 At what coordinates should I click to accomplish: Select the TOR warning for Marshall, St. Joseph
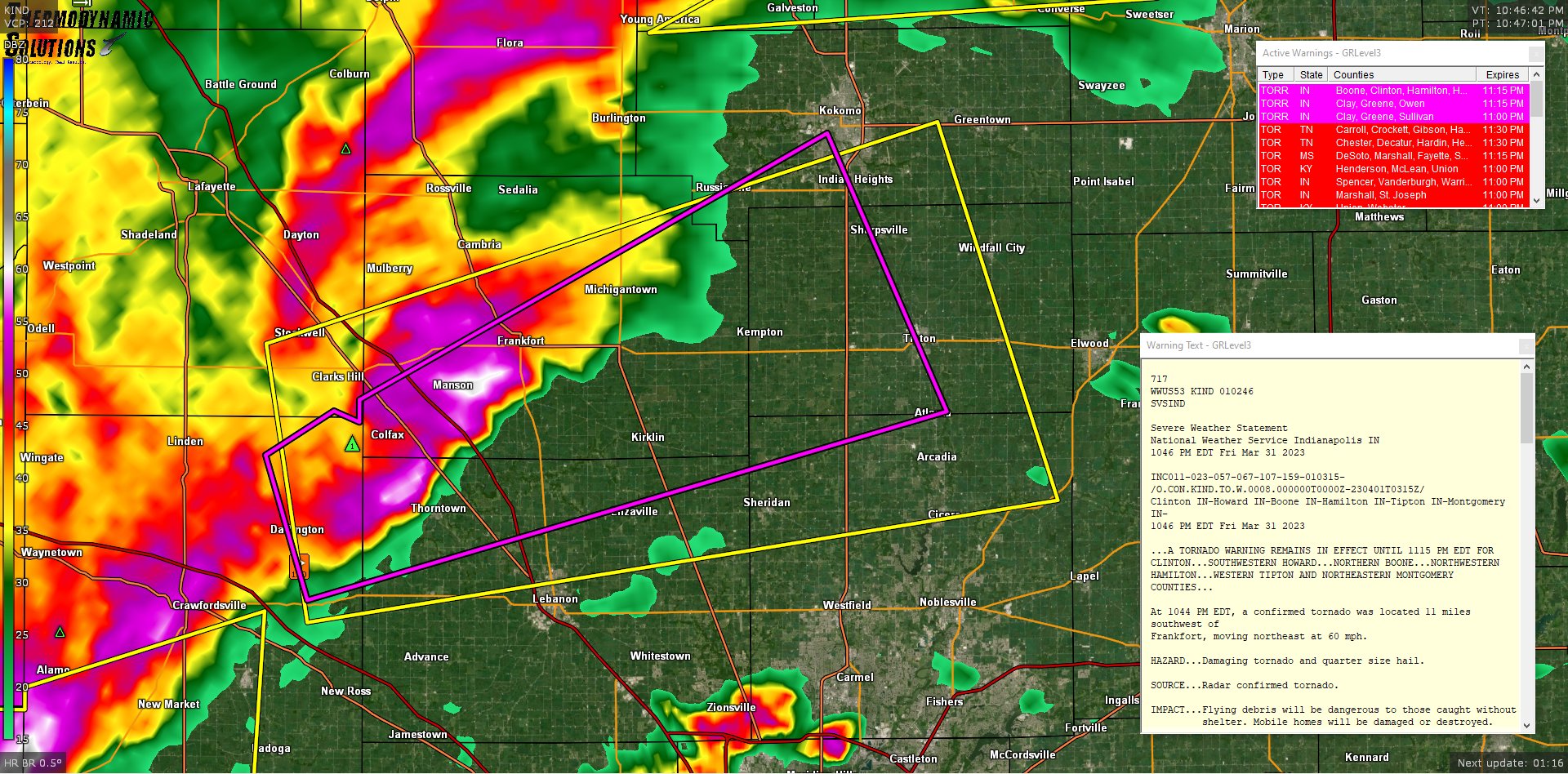1388,195
